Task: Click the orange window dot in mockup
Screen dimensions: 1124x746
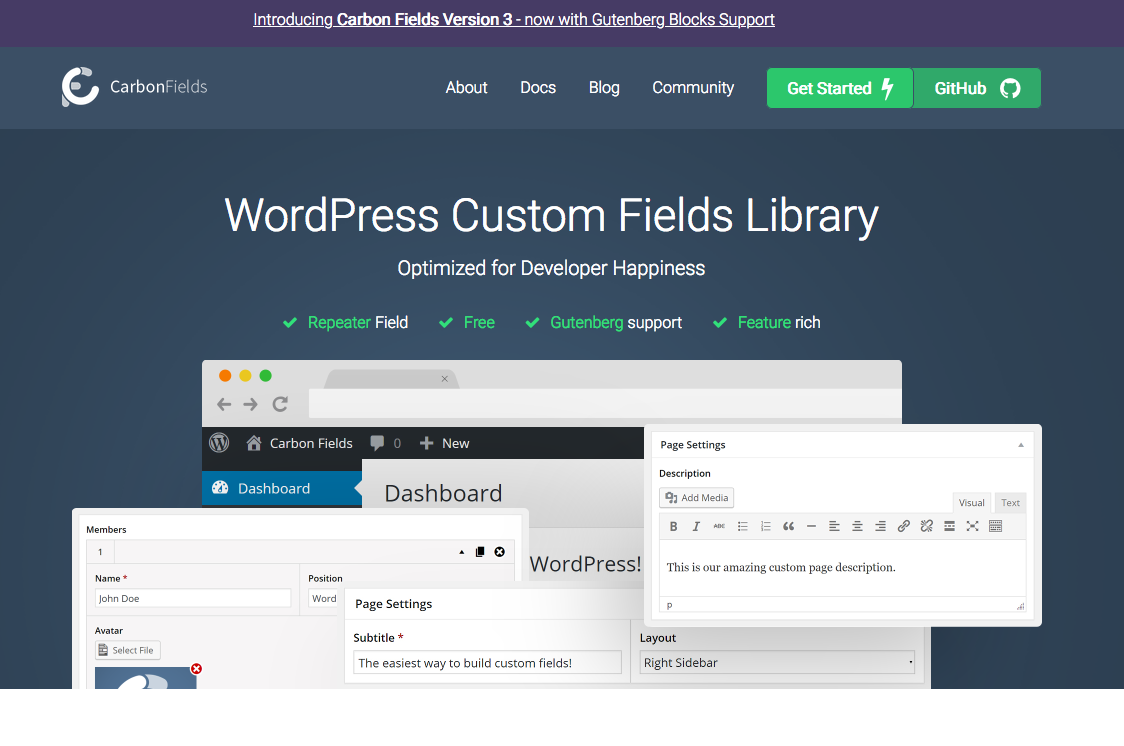Action: tap(225, 376)
